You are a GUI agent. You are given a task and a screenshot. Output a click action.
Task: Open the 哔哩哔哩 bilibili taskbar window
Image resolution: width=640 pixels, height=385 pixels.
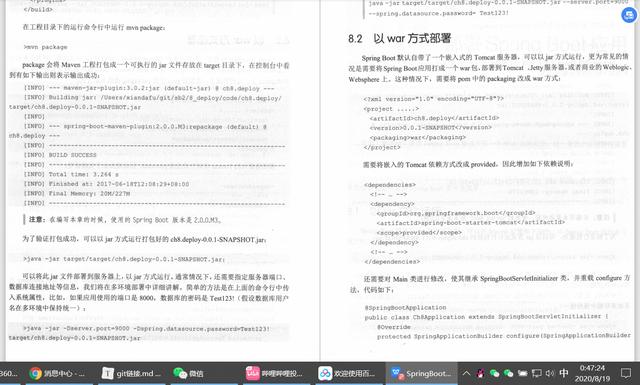274,373
